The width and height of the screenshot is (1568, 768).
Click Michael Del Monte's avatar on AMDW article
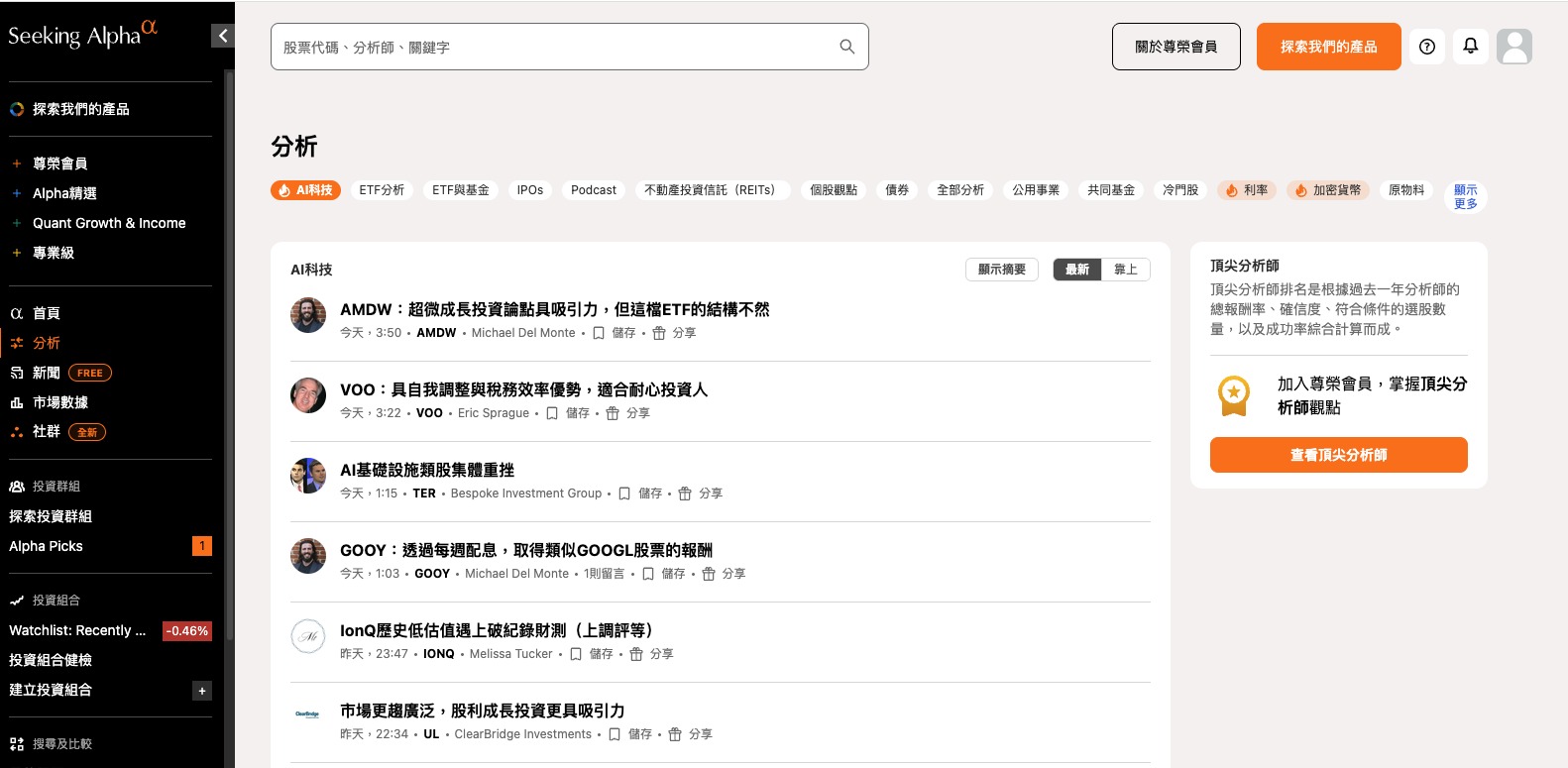[x=308, y=315]
